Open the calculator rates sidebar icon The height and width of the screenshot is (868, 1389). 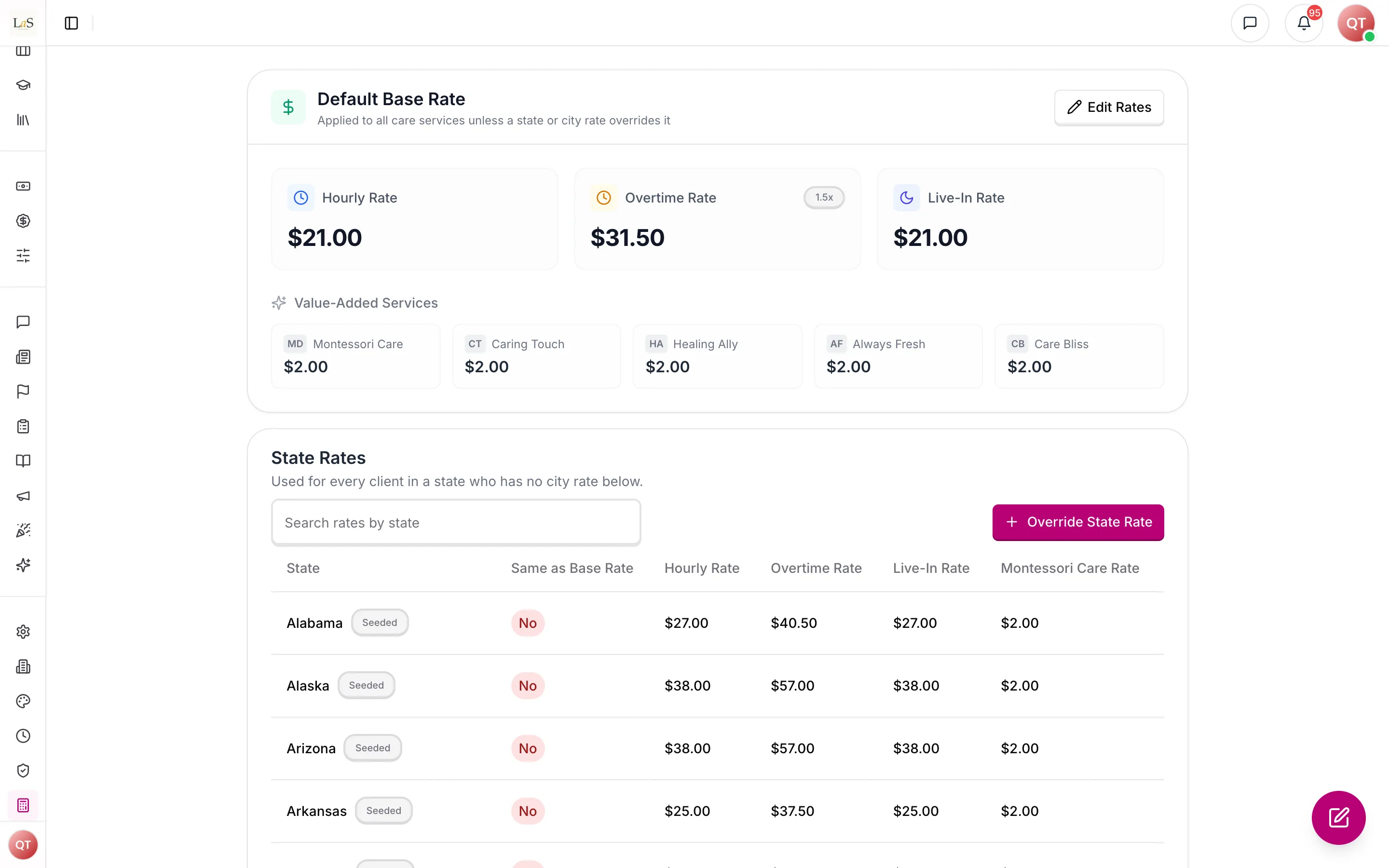pyautogui.click(x=23, y=805)
